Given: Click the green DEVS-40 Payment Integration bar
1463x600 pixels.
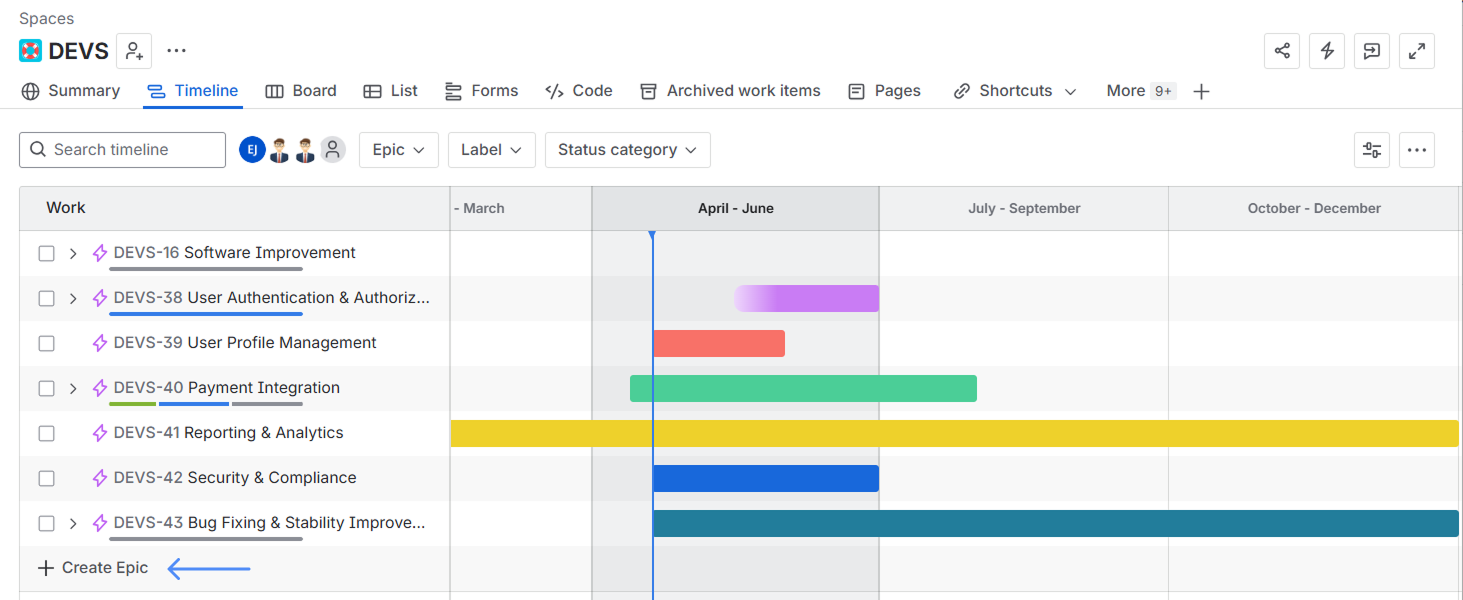Looking at the screenshot, I should tap(803, 388).
